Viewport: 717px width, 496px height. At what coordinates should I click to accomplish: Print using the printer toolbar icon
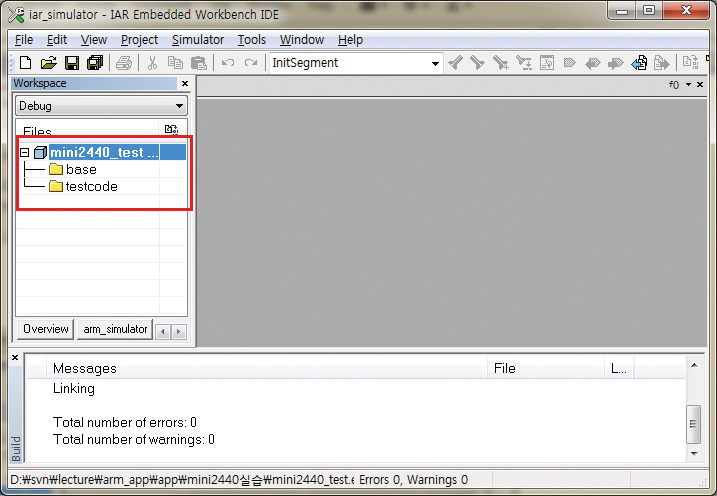point(123,63)
